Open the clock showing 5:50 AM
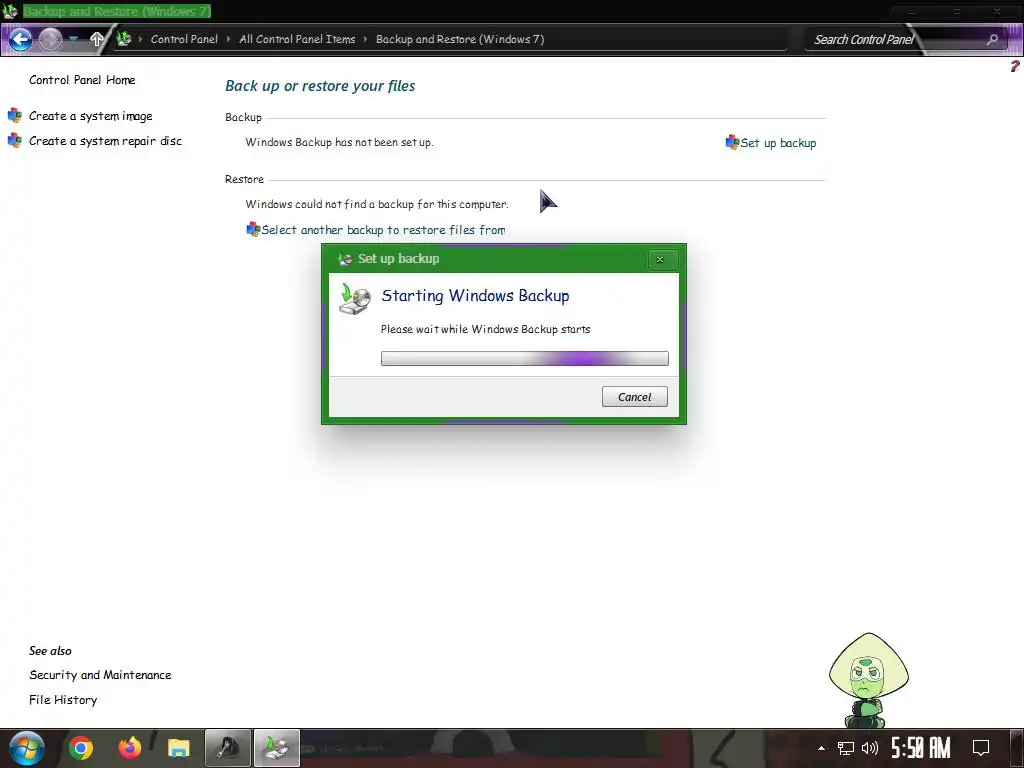The height and width of the screenshot is (768, 1024). point(921,748)
